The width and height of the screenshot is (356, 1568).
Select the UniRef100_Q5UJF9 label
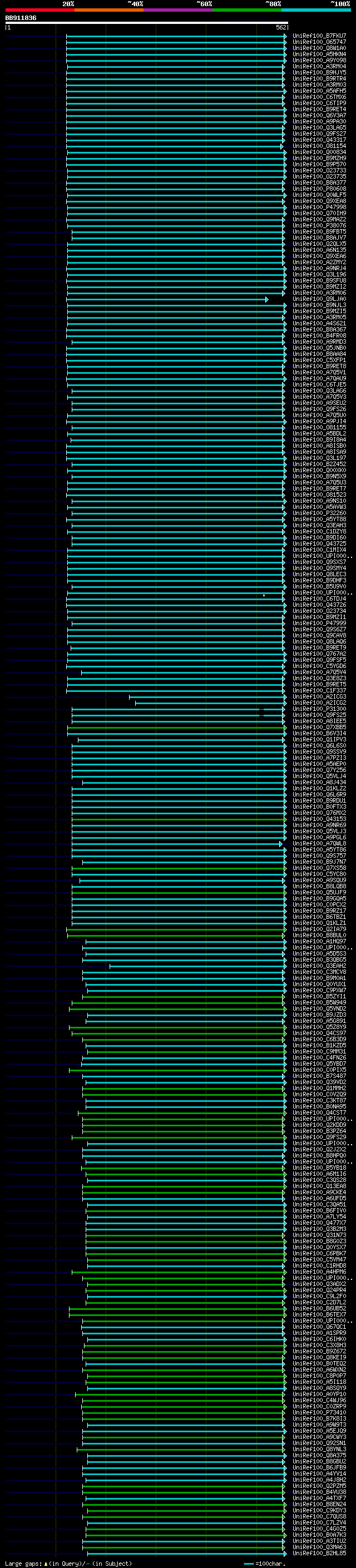coord(319,892)
